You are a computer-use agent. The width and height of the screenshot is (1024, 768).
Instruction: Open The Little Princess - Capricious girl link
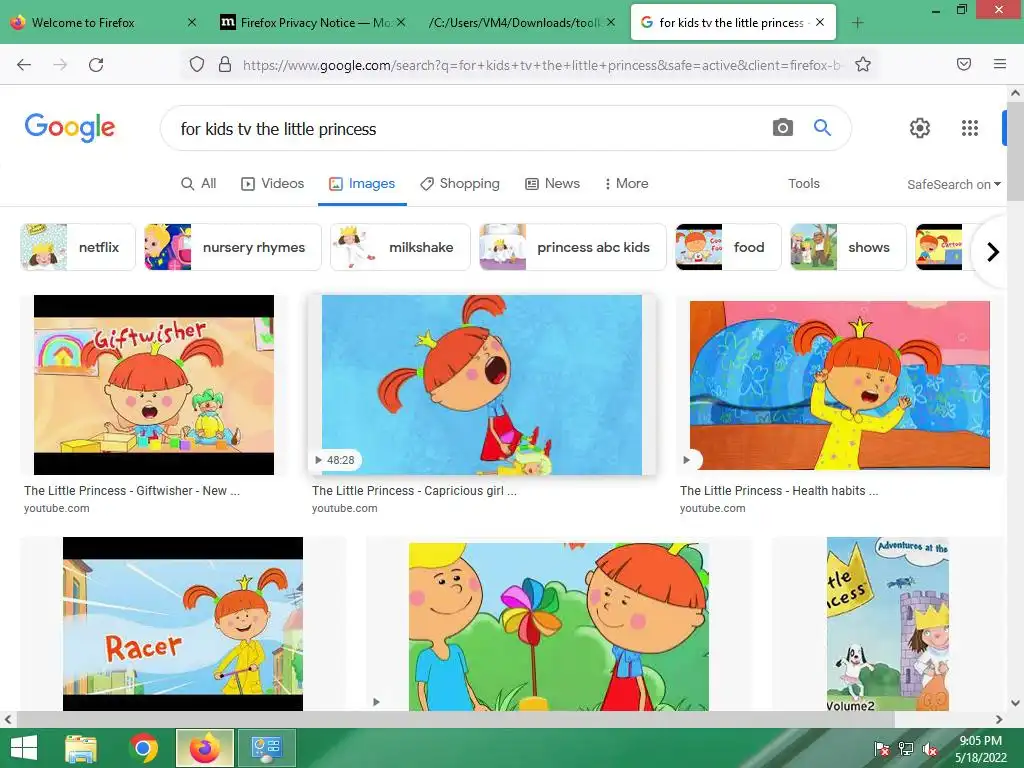pyautogui.click(x=414, y=490)
